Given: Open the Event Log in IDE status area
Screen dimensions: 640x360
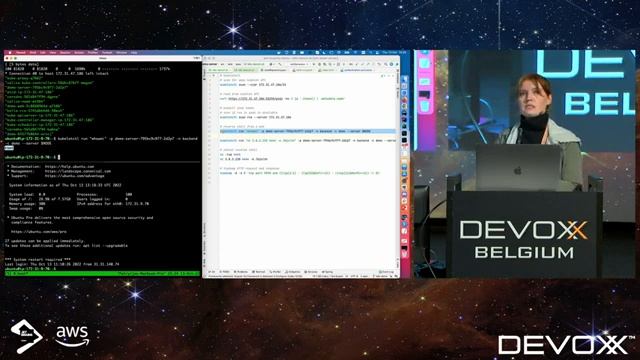Looking at the screenshot, I should 386,272.
